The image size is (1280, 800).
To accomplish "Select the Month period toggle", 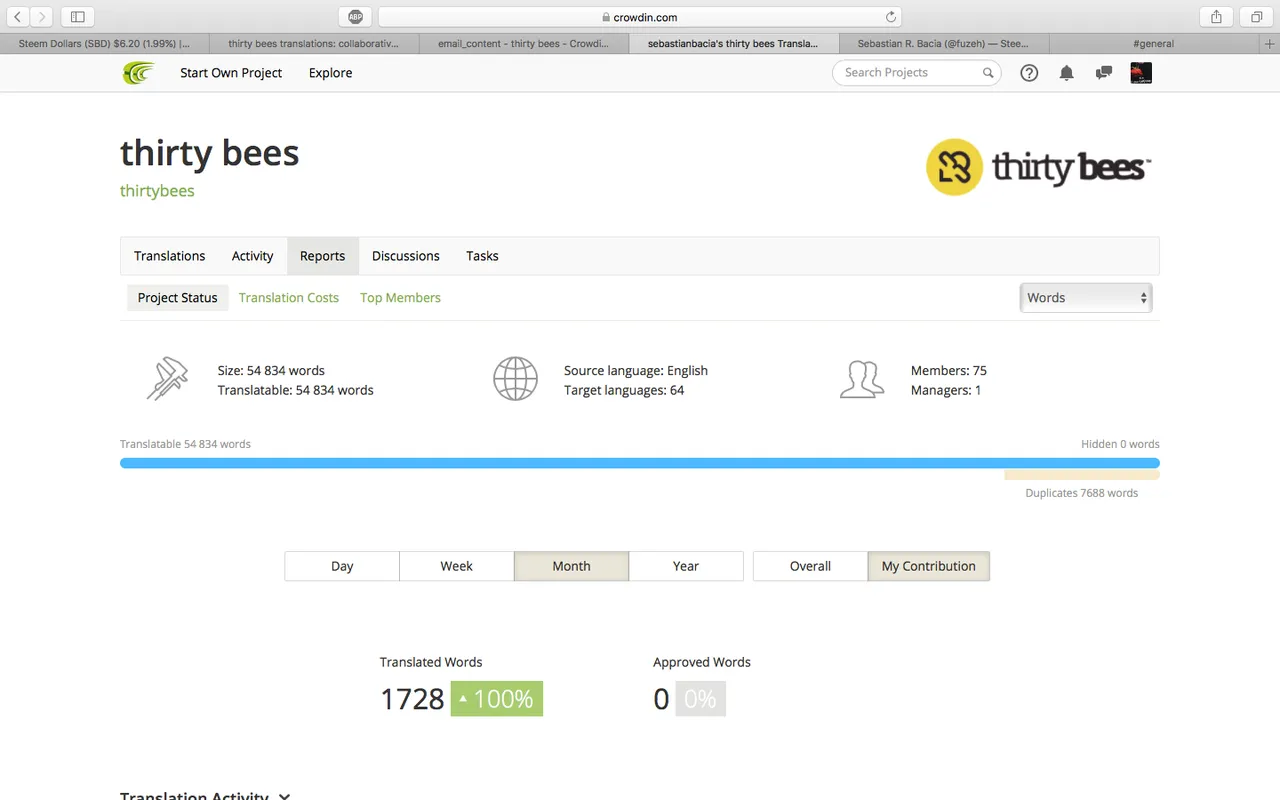I will click(x=571, y=566).
